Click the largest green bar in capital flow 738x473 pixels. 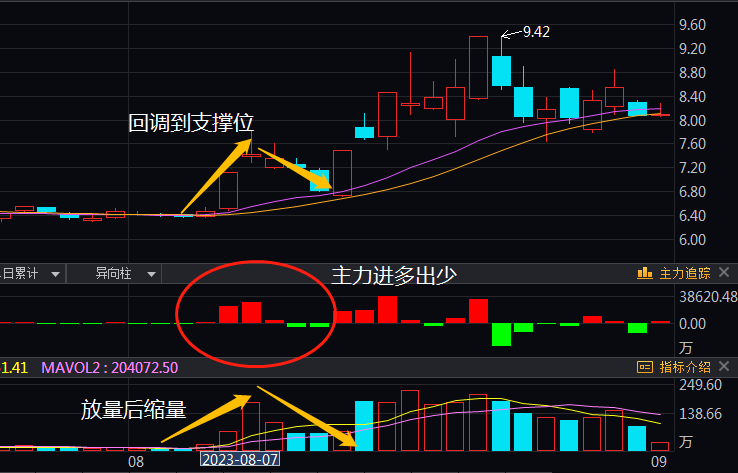pos(501,334)
